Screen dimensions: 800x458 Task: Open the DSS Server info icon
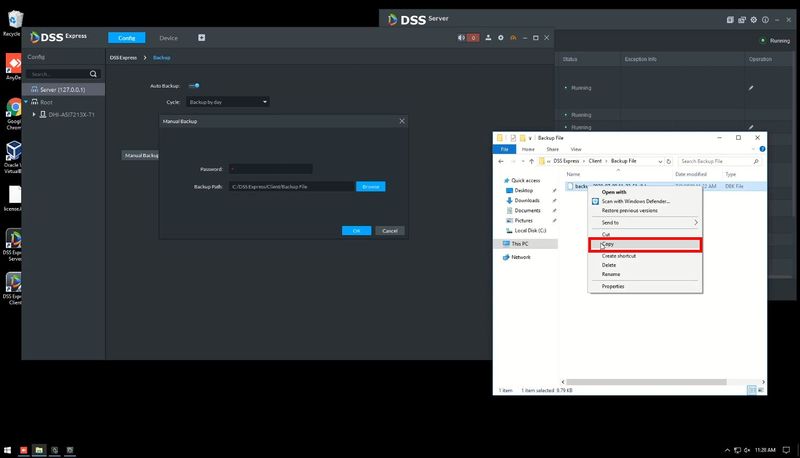pos(765,20)
